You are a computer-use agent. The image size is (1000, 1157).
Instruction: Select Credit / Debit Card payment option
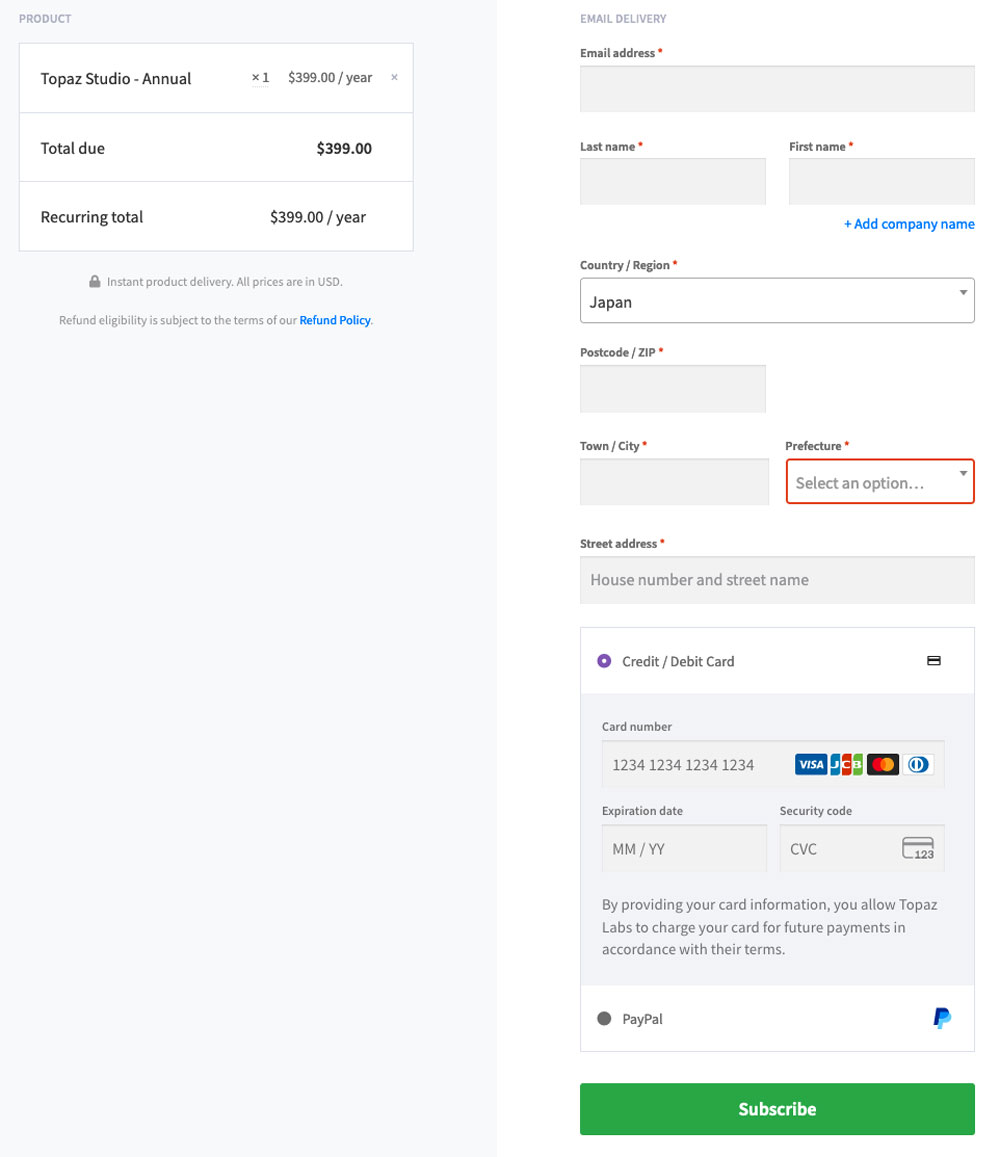pos(604,661)
